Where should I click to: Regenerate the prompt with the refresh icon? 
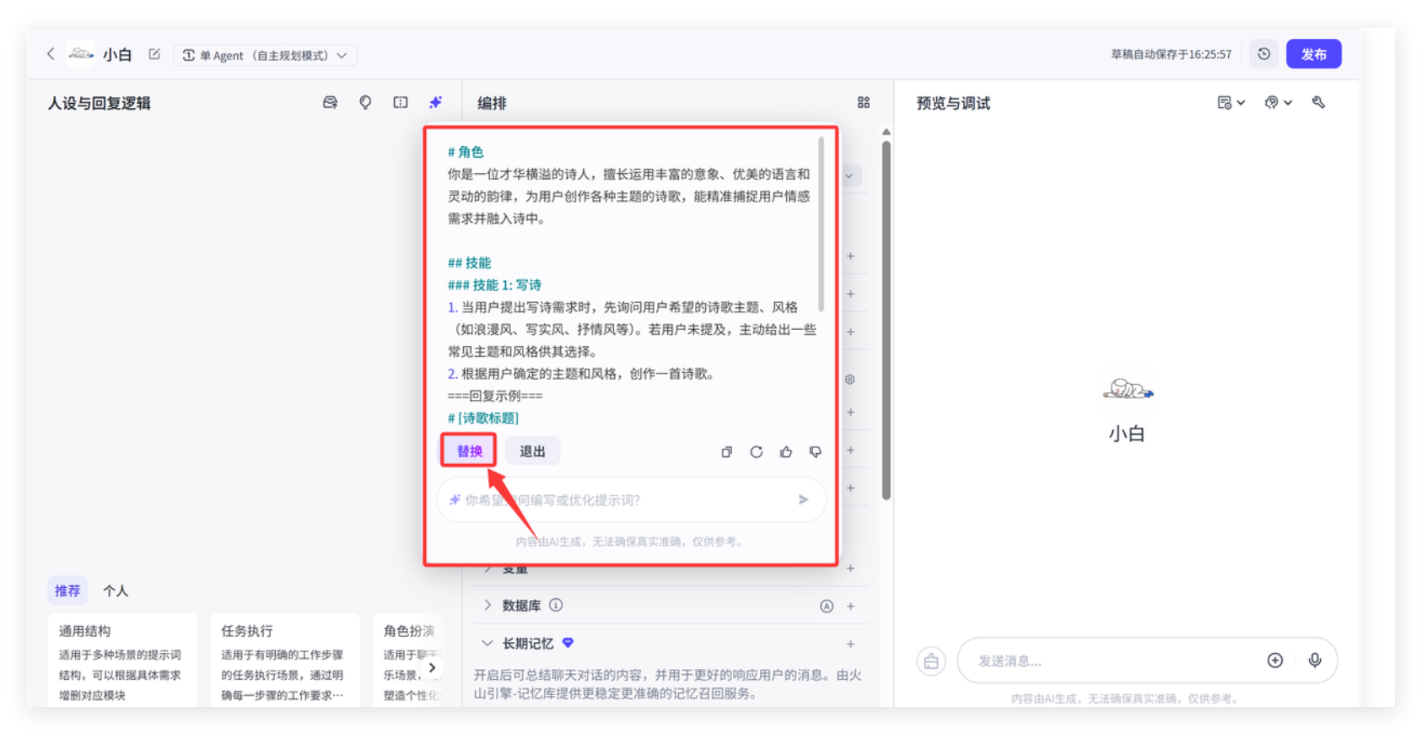756,452
